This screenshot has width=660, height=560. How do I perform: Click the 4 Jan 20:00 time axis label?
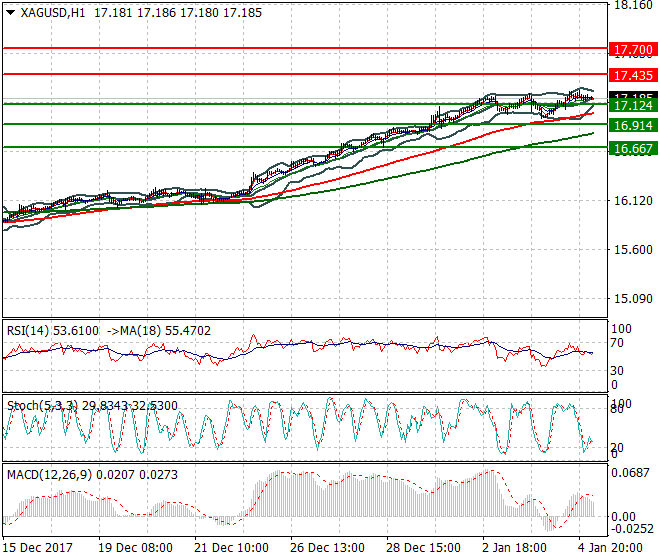tap(610, 548)
